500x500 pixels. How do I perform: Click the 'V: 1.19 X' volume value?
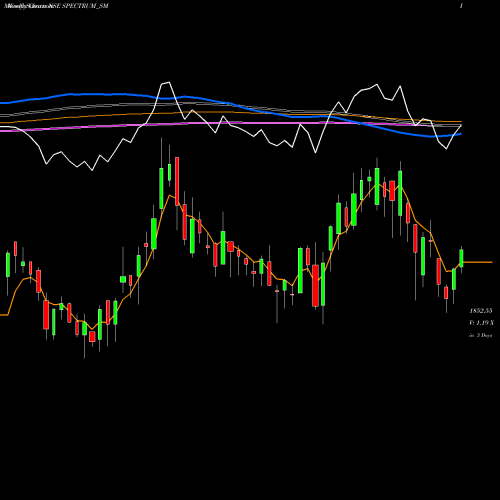point(481,323)
